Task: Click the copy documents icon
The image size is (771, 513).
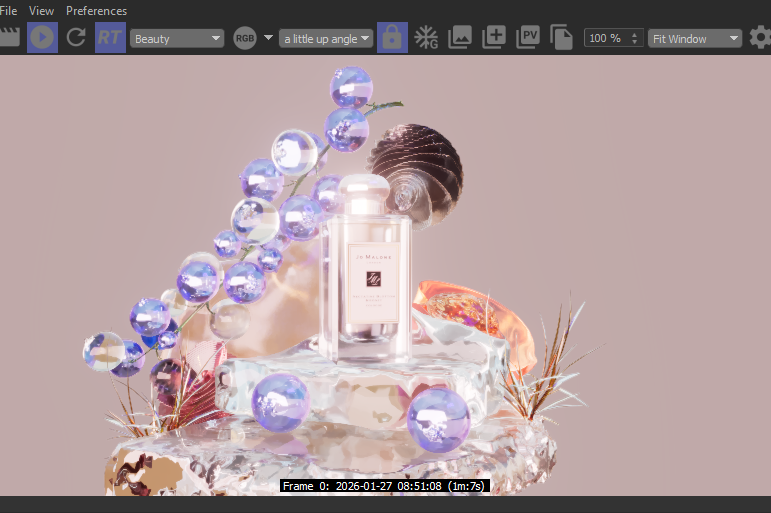Action: click(562, 38)
